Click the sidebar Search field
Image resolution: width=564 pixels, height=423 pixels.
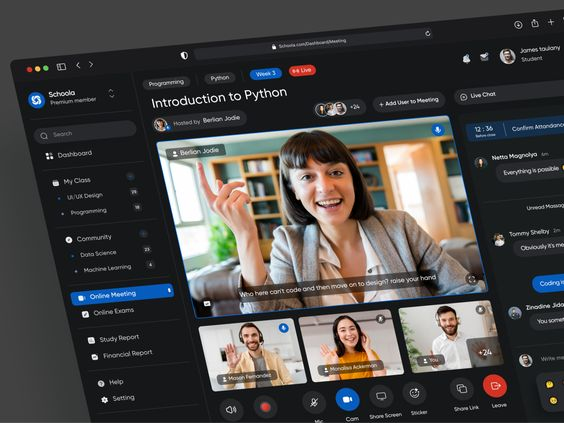tap(85, 132)
